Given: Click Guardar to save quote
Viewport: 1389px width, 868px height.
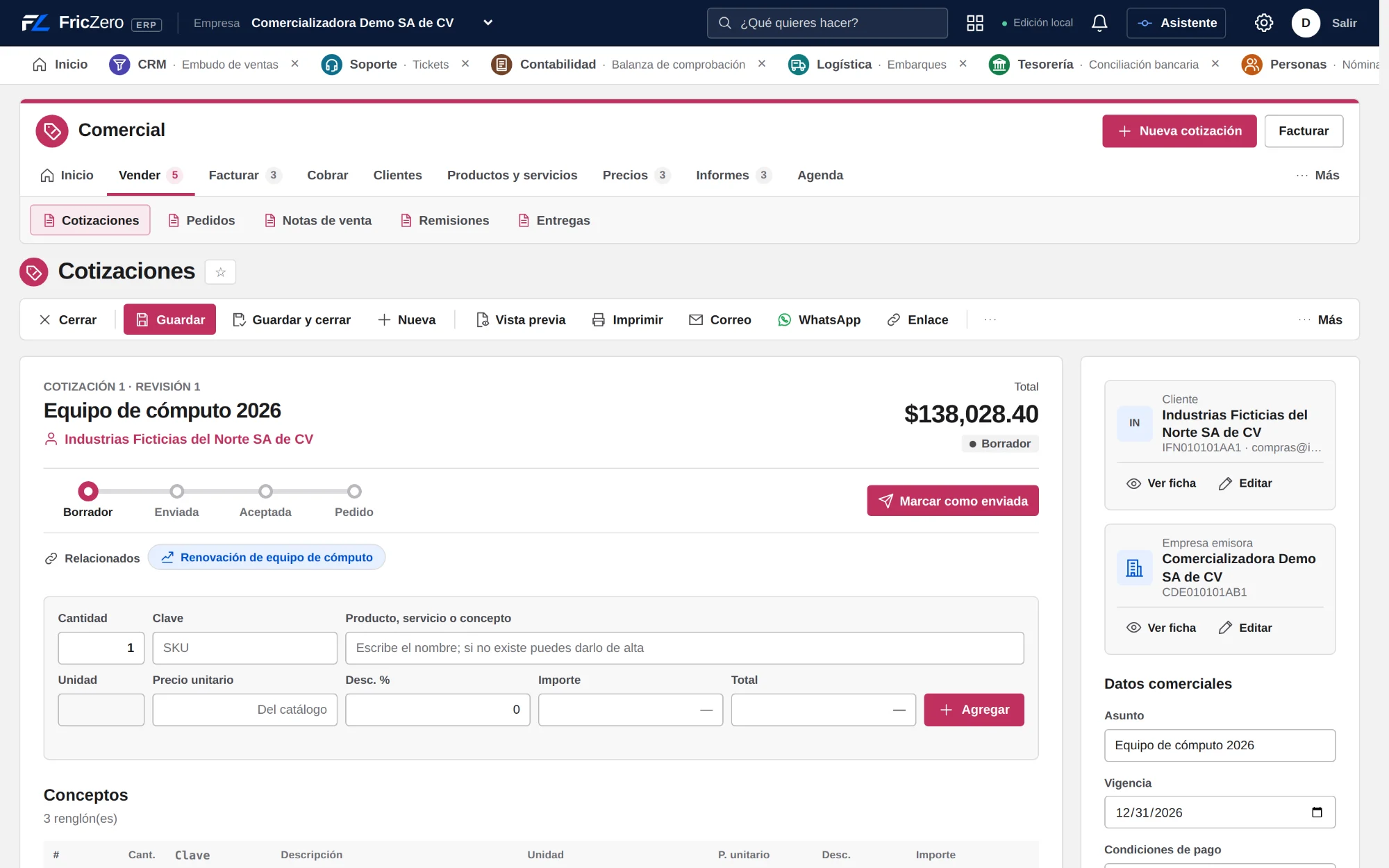Looking at the screenshot, I should click(169, 319).
